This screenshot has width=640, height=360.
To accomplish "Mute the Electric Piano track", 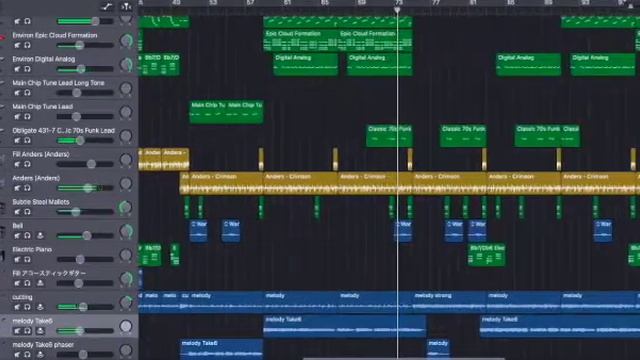I will pyautogui.click(x=17, y=259).
